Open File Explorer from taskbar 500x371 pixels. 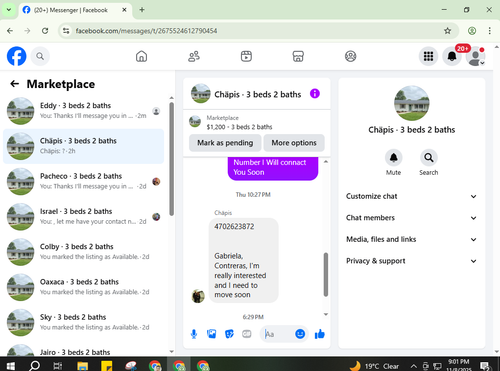[83, 366]
